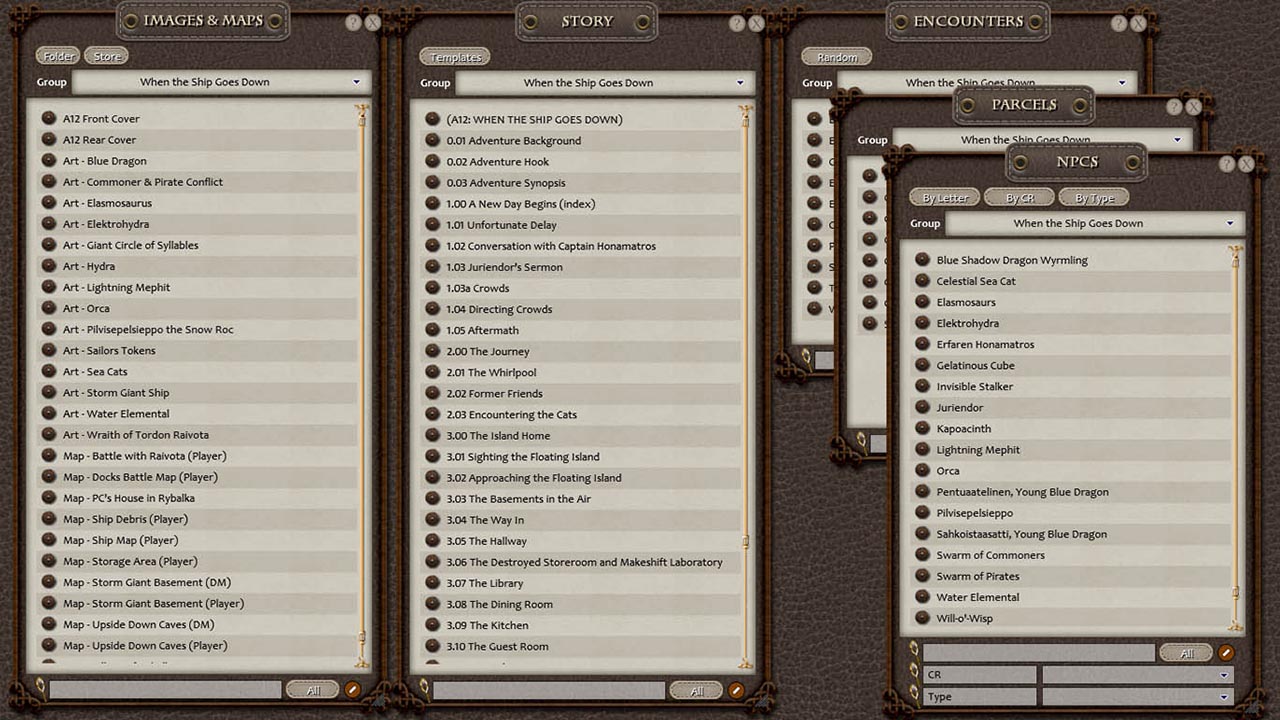This screenshot has height=720, width=1280.
Task: Switch to the Folder tab in Images & Maps
Action: point(57,55)
